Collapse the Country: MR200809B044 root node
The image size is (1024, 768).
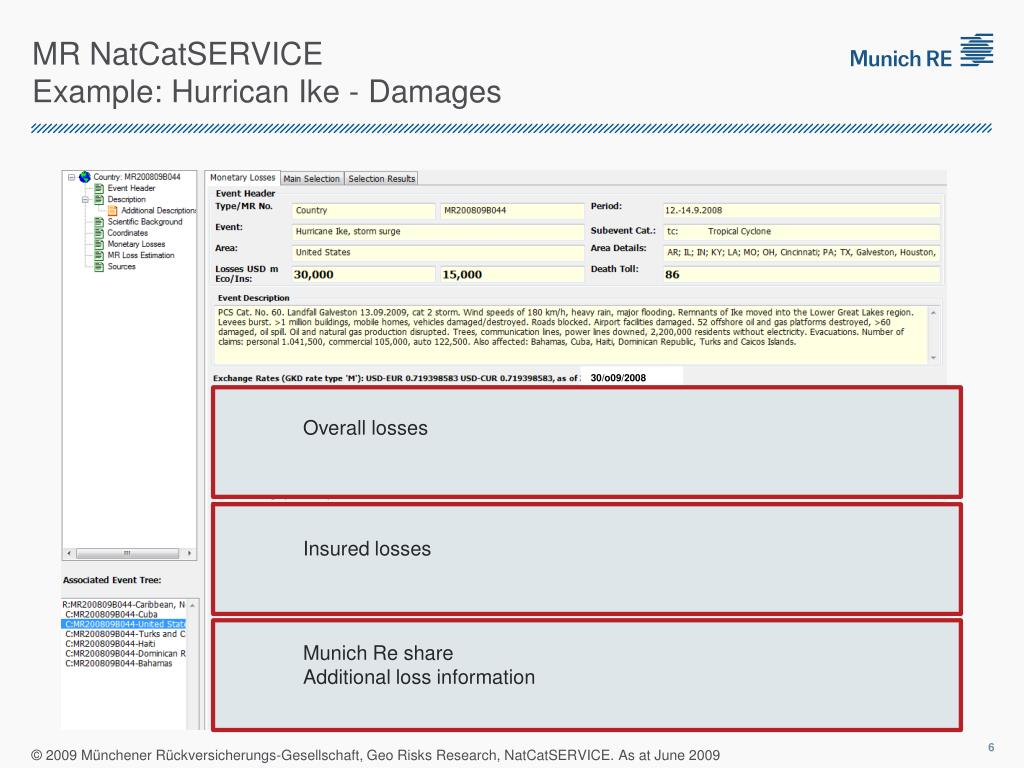(72, 177)
